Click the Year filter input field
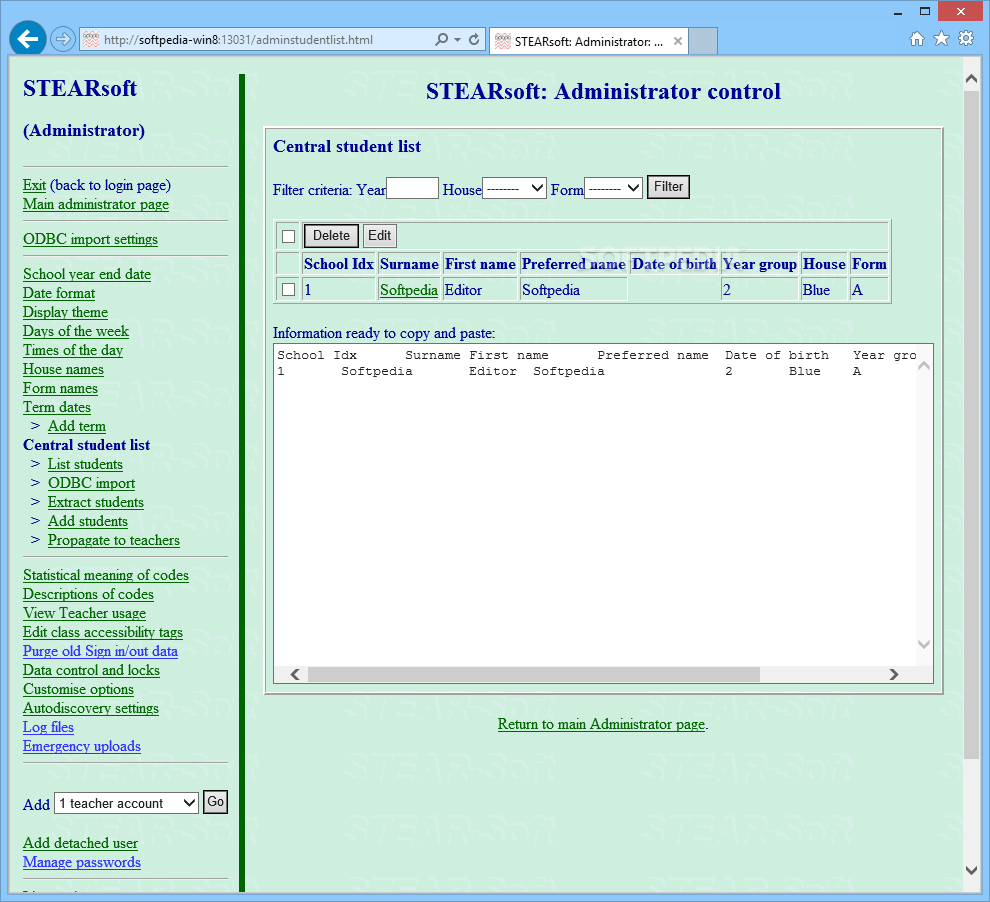The height and width of the screenshot is (902, 990). [x=412, y=188]
